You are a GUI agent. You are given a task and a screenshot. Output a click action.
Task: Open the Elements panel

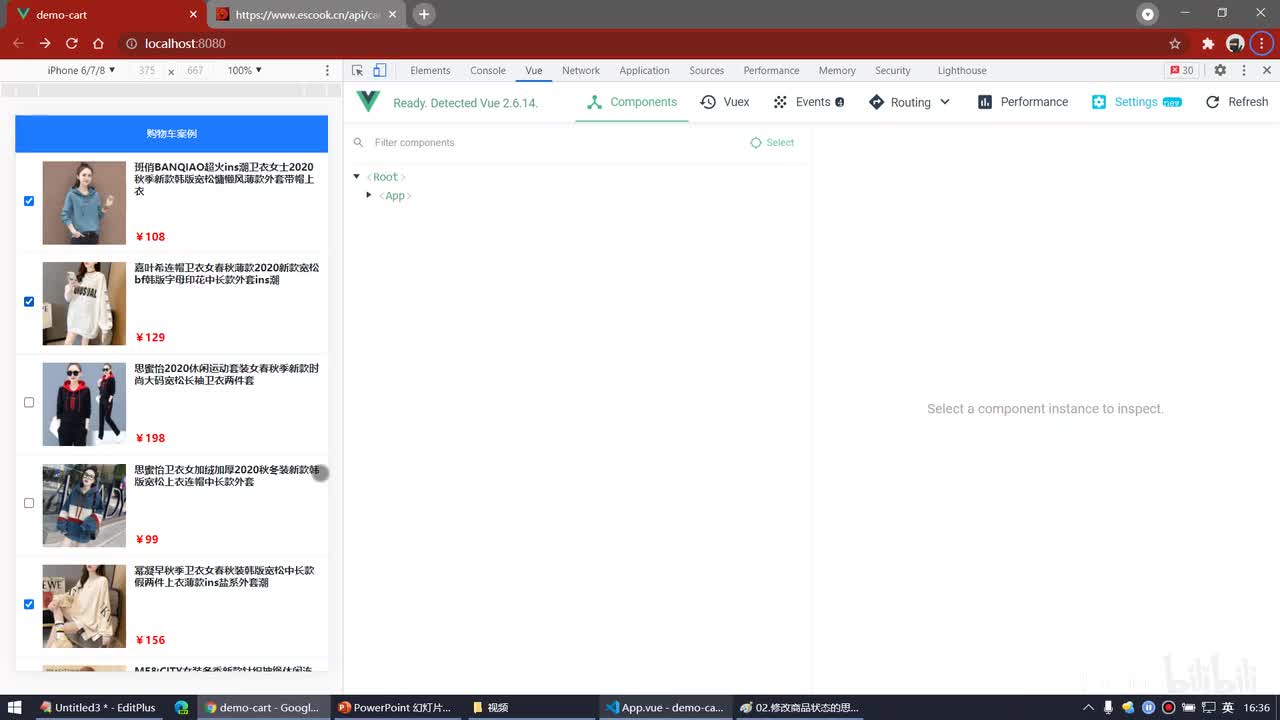430,70
